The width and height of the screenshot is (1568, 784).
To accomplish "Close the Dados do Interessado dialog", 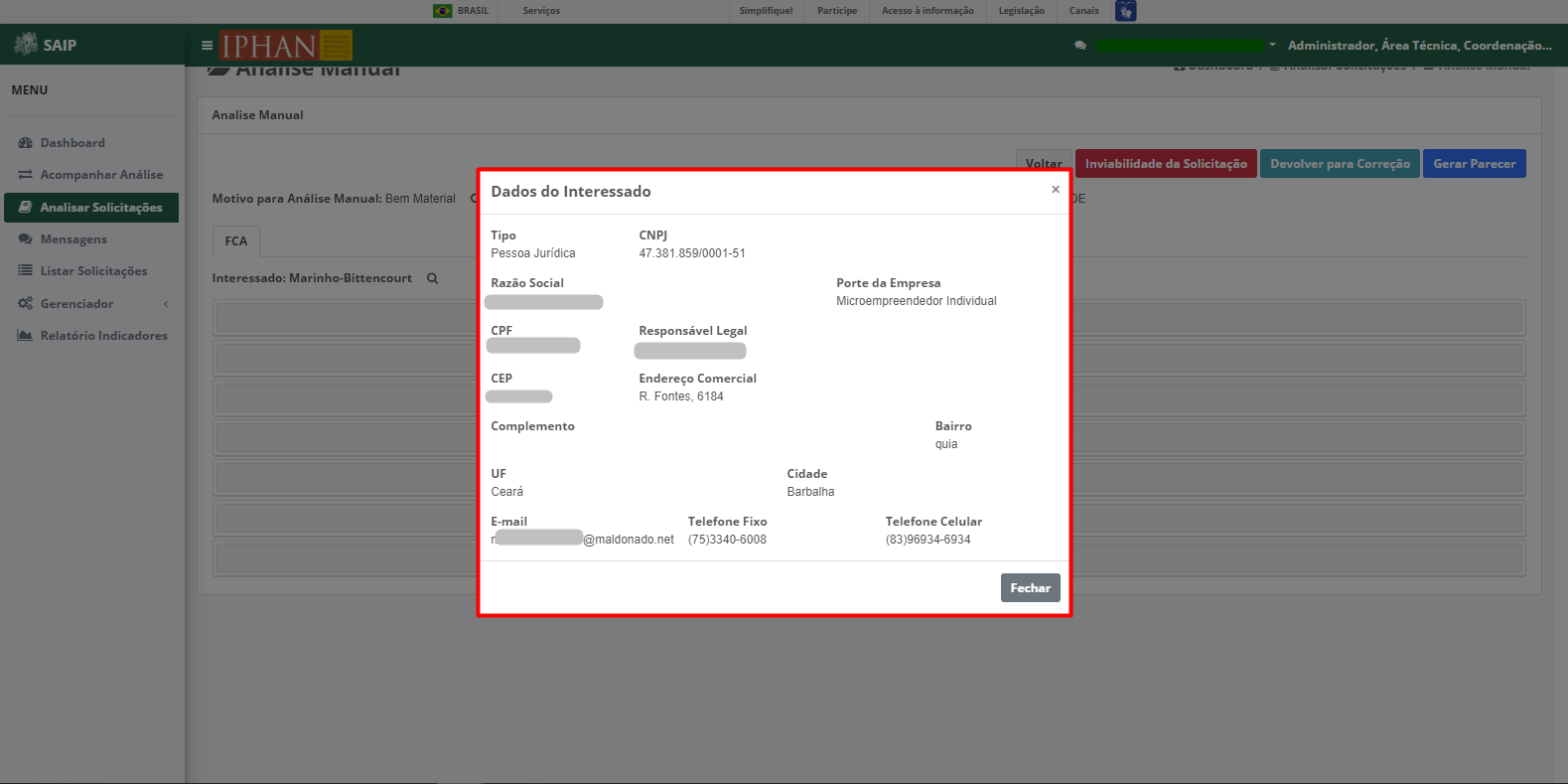I will [1056, 189].
